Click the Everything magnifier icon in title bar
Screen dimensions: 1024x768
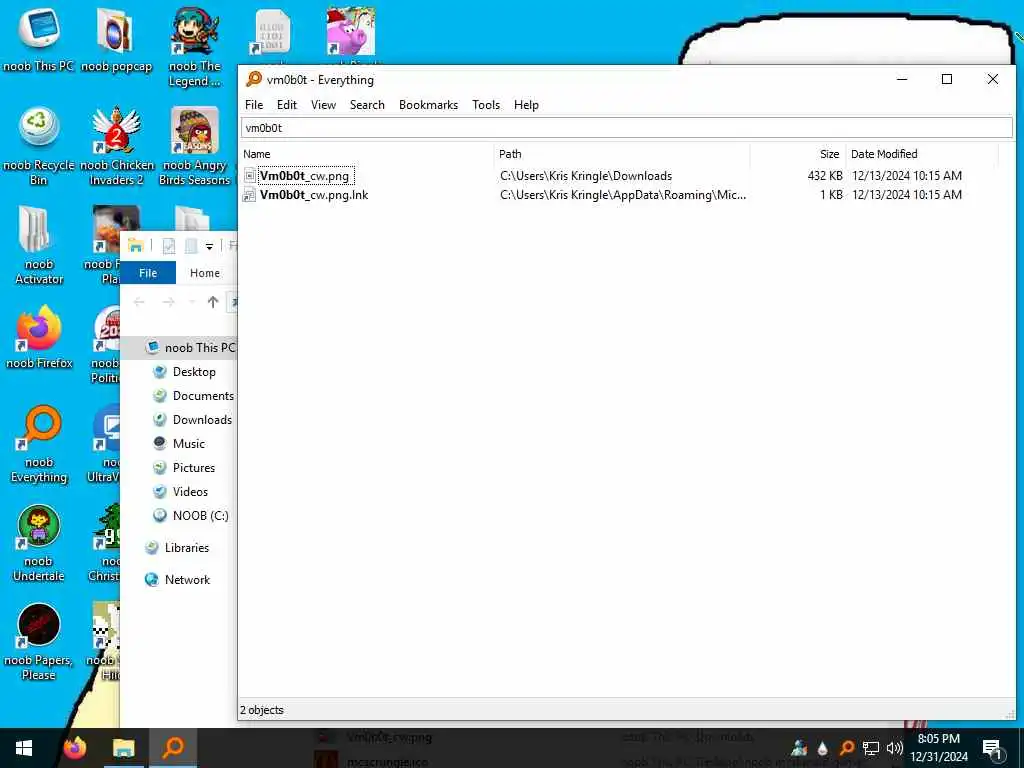(253, 79)
